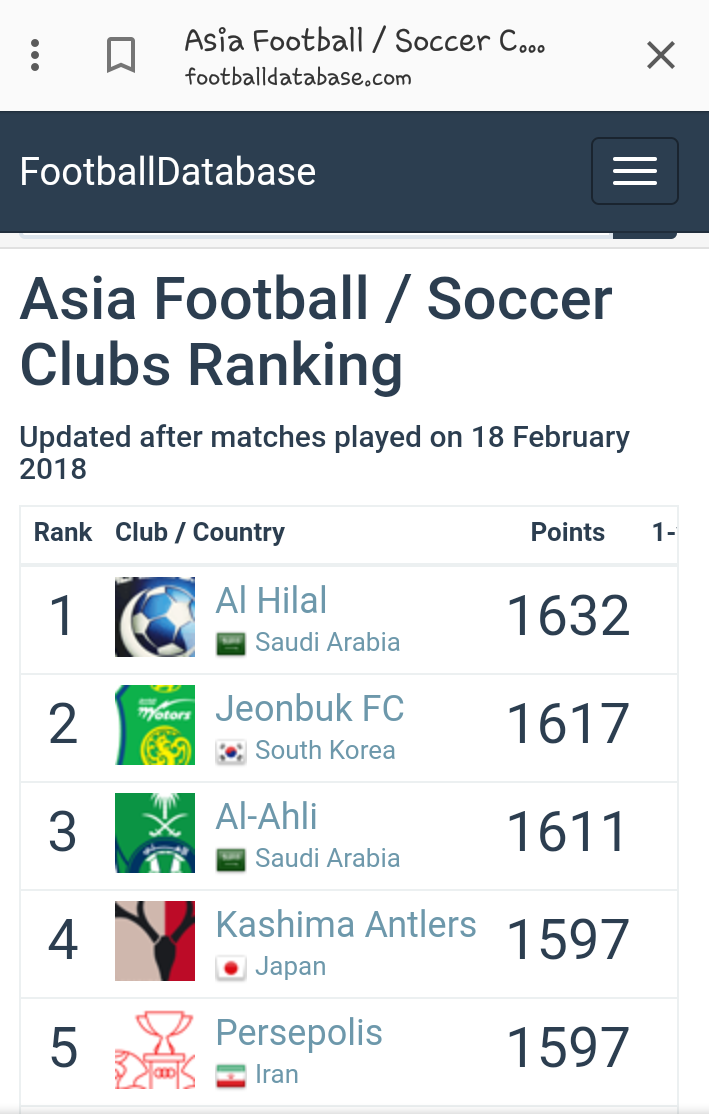Open the three-dot browser overflow menu
Screen dimensions: 709x1114
[35, 55]
